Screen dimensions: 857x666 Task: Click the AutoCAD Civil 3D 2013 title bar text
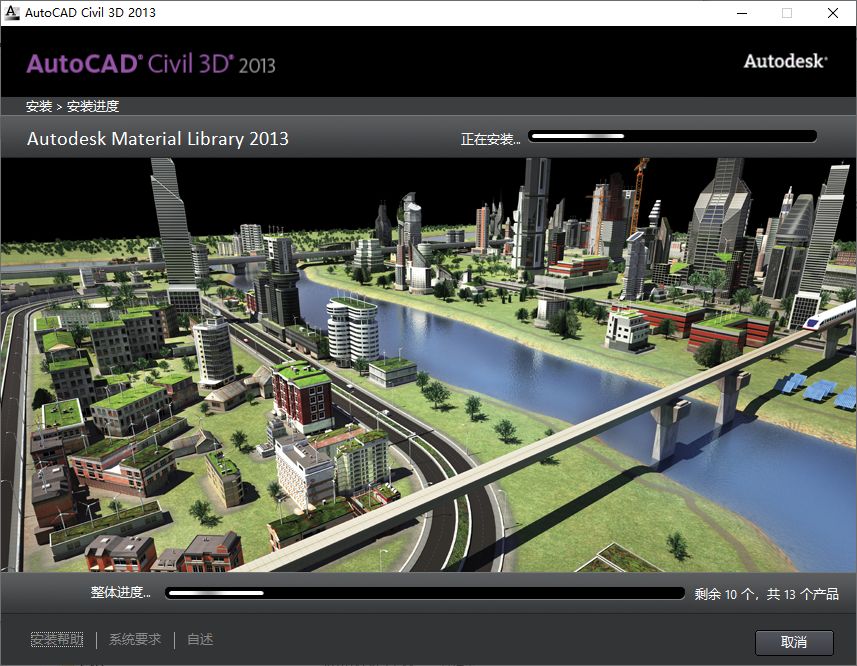point(89,13)
